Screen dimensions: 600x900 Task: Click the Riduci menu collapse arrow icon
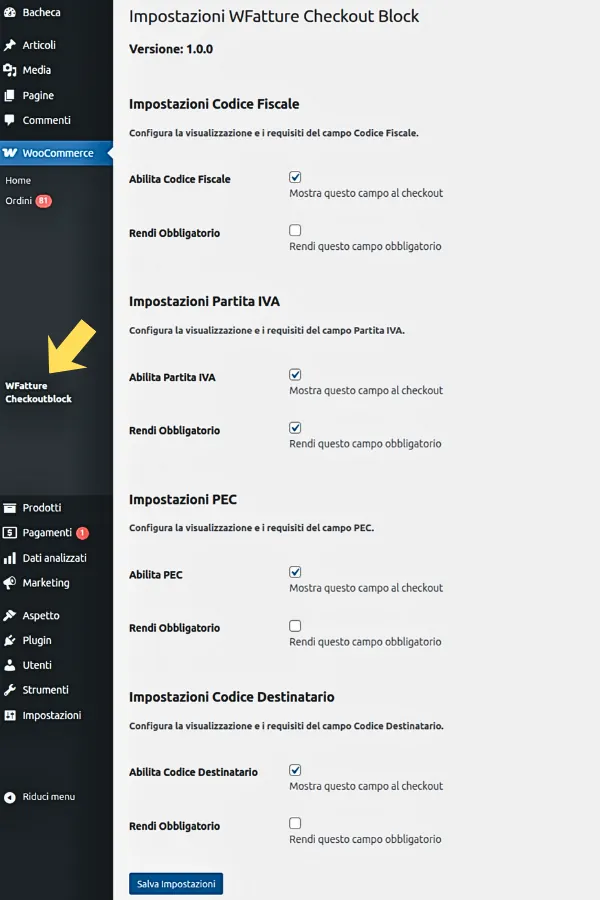pyautogui.click(x=9, y=797)
